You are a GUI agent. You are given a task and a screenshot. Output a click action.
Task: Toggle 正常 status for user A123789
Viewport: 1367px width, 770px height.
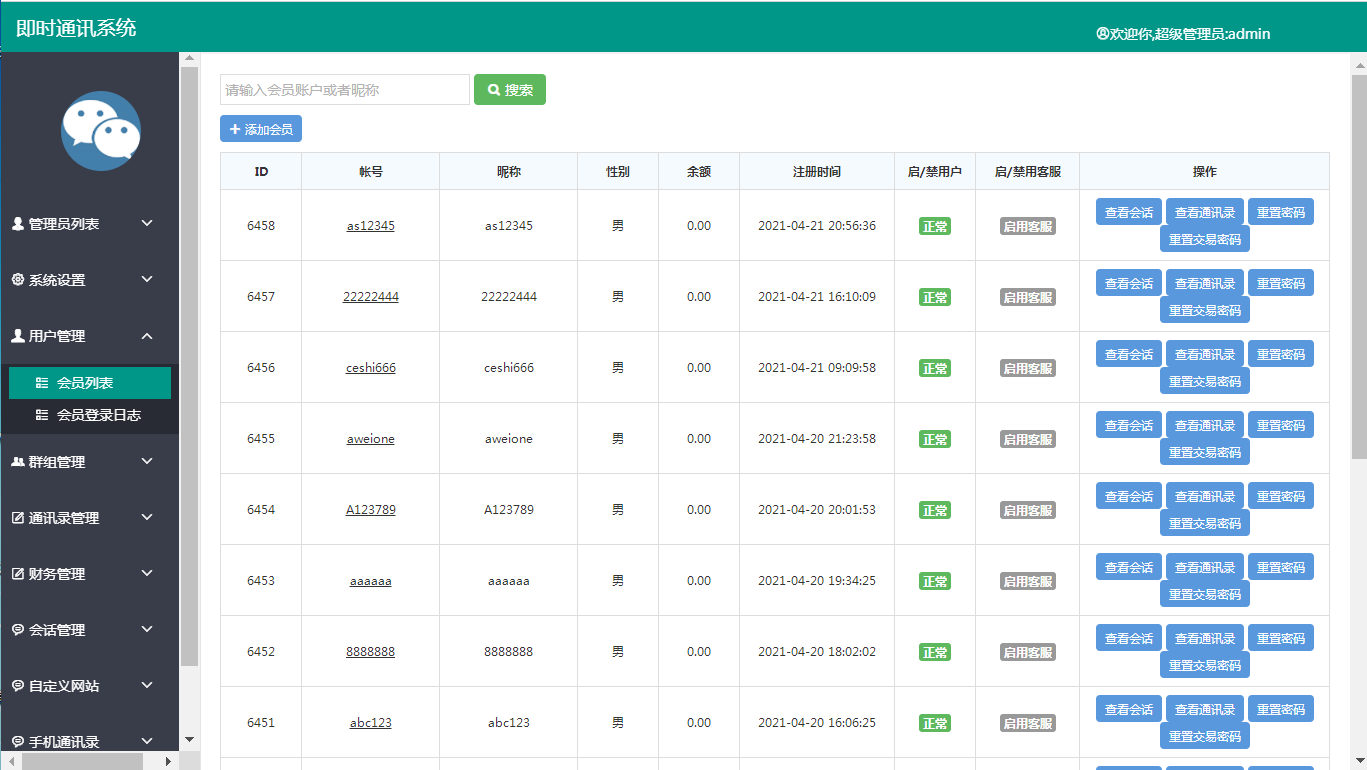934,510
